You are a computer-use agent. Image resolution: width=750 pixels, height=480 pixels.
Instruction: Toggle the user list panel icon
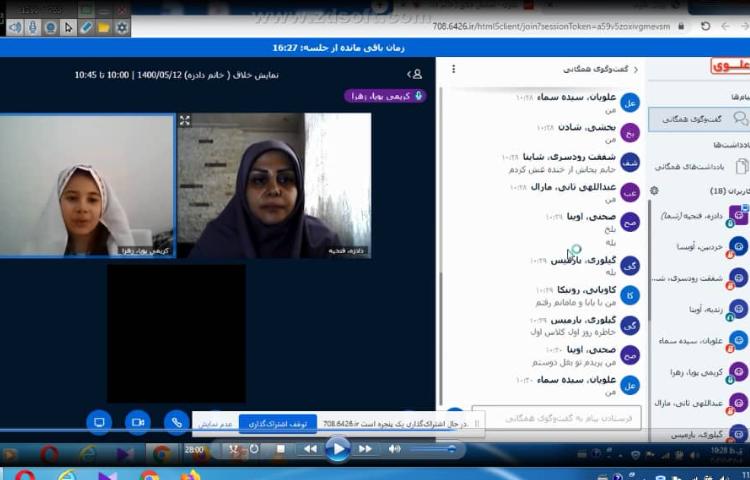[415, 74]
